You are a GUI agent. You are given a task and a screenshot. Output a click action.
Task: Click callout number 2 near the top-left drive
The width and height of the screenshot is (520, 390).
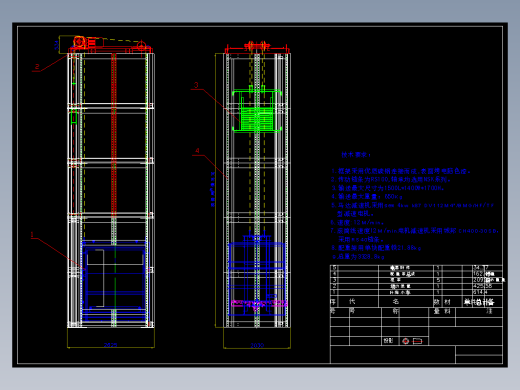tap(37, 67)
